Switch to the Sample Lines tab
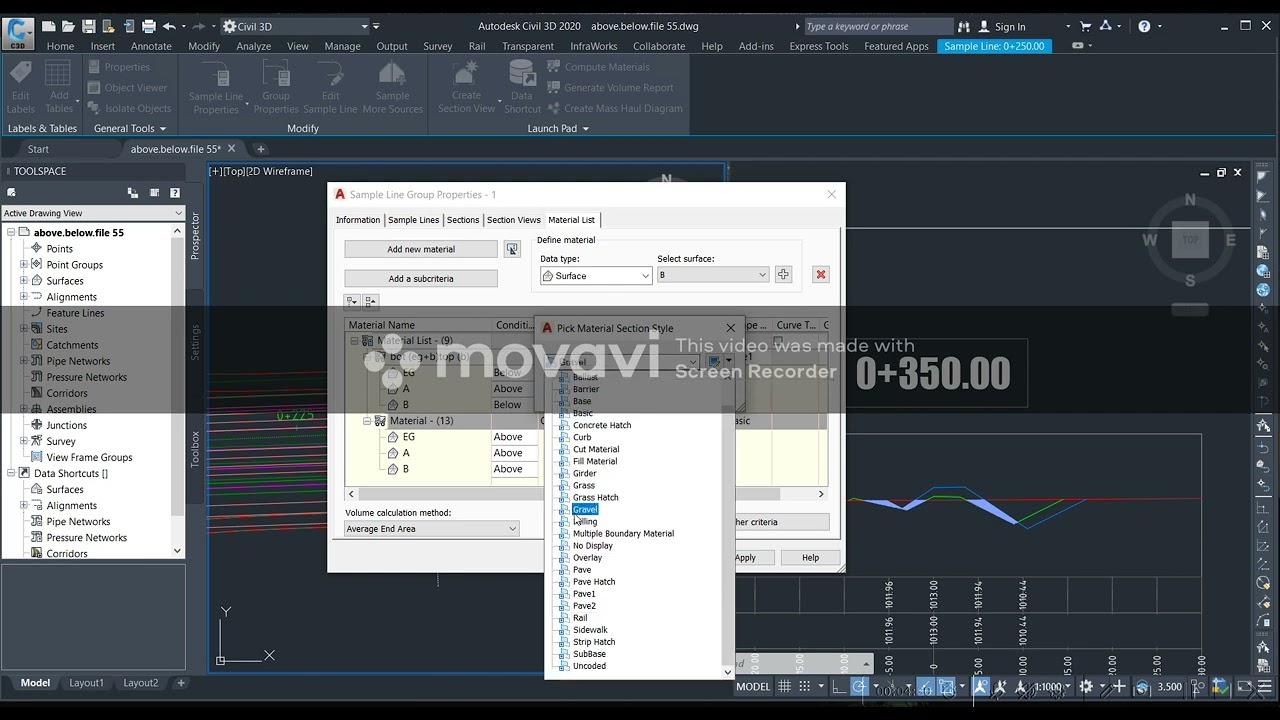 [x=414, y=220]
